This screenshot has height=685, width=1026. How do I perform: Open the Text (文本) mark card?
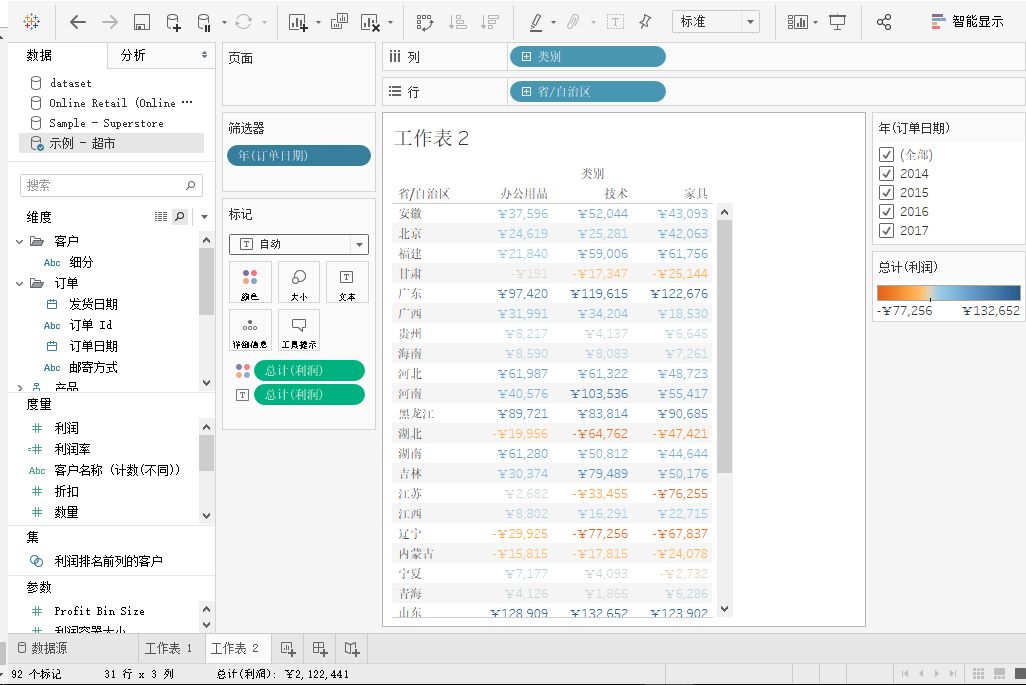(347, 283)
